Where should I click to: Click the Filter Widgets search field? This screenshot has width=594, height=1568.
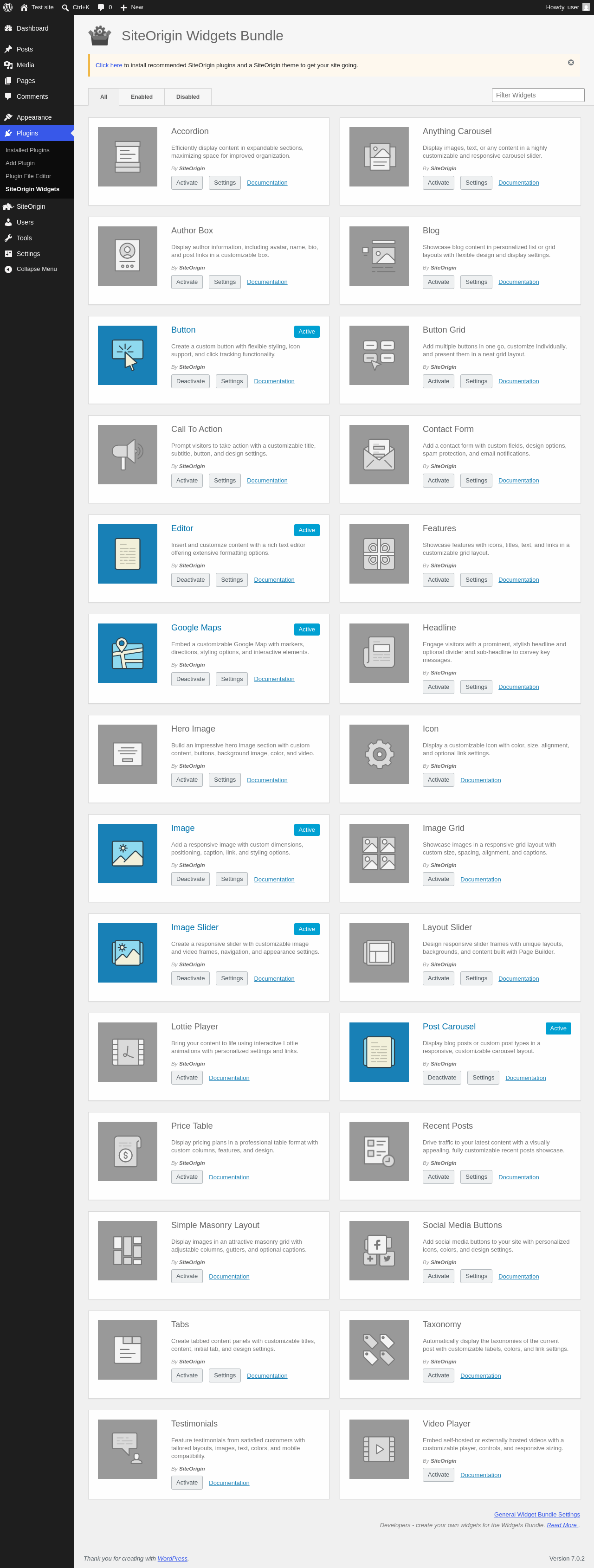[x=538, y=95]
